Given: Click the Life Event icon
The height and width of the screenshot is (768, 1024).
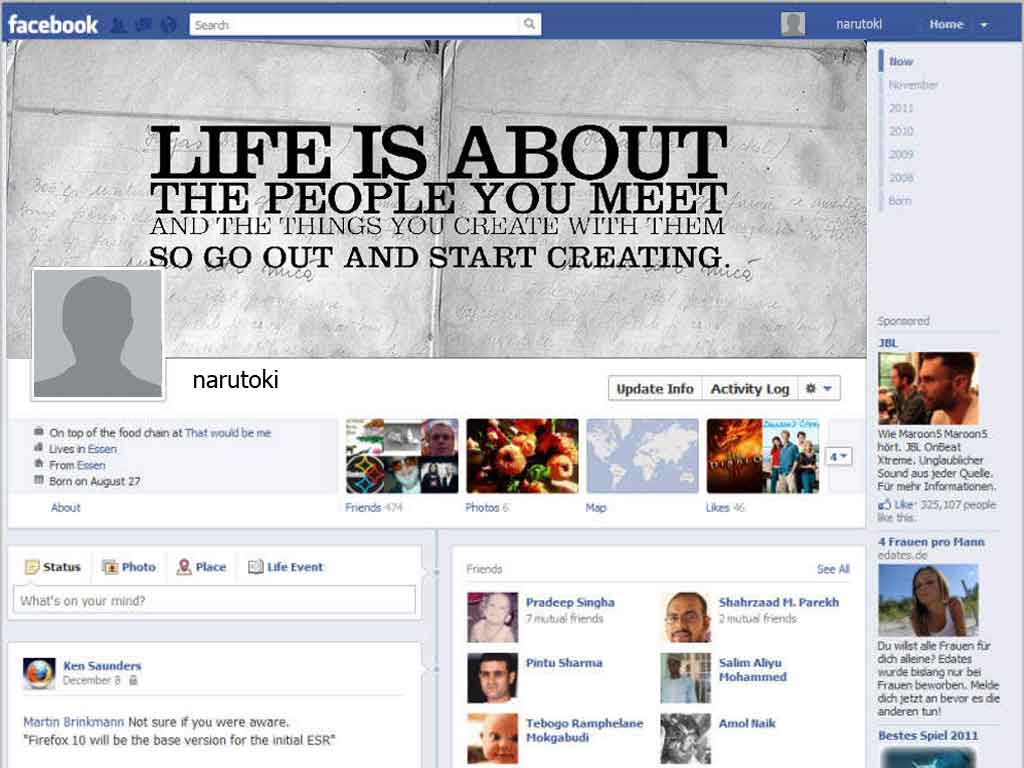Looking at the screenshot, I should point(255,567).
